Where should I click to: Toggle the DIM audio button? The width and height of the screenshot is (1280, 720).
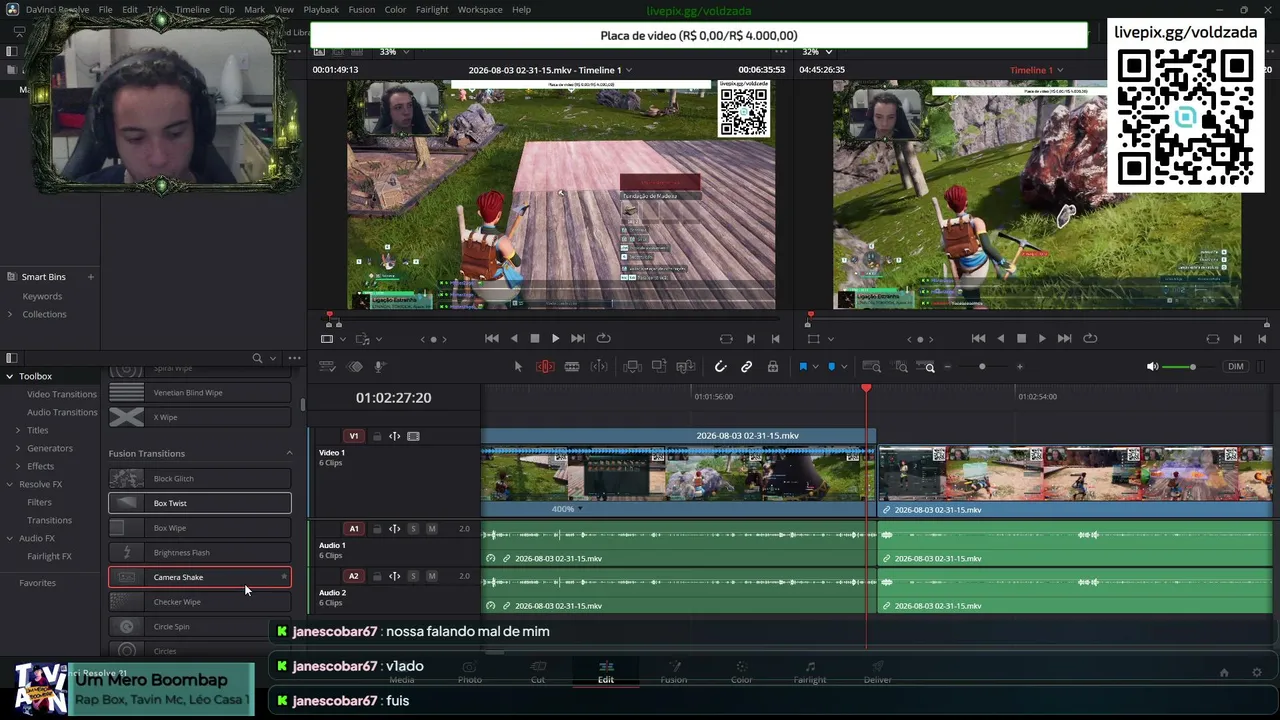(1236, 367)
